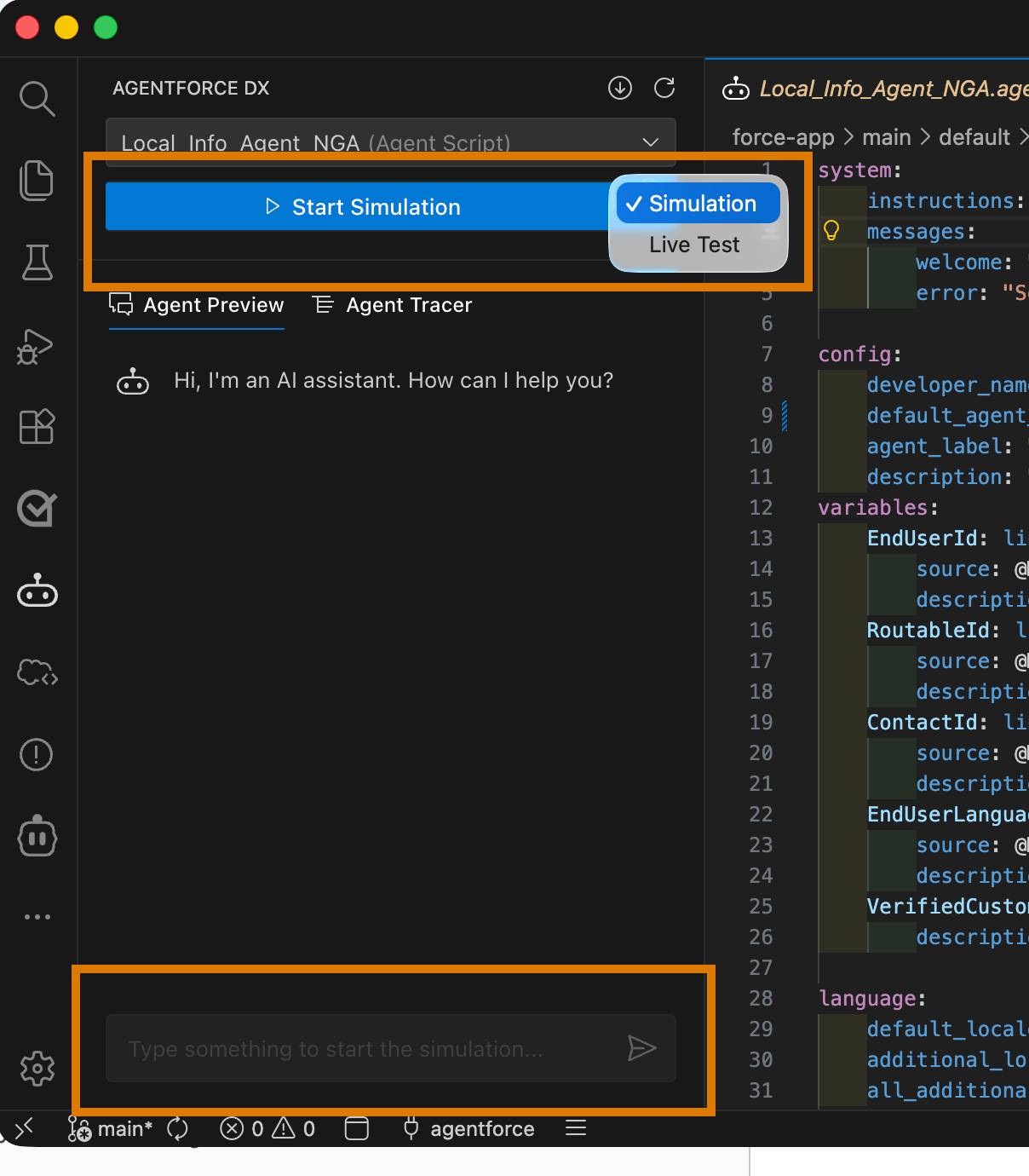Open the Salesforce Org Browser cloud icon
Image resolution: width=1029 pixels, height=1176 pixels.
point(37,672)
